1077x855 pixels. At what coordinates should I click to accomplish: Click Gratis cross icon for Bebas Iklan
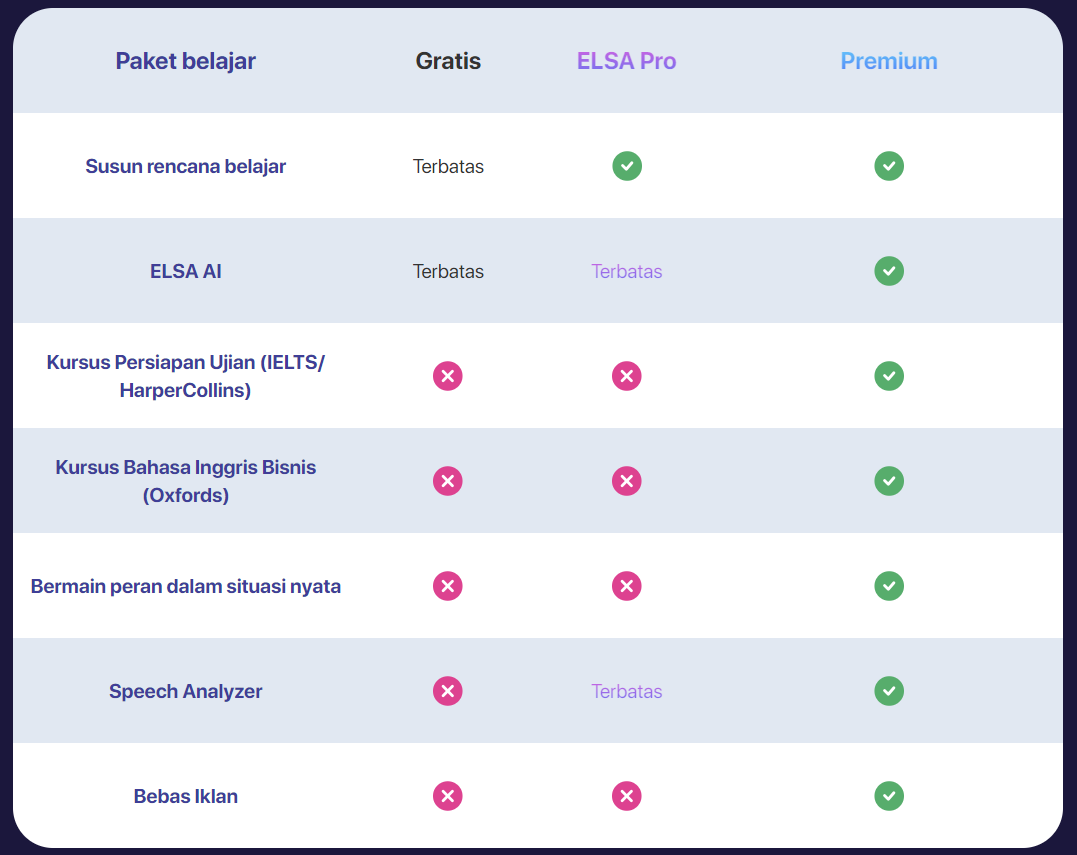click(448, 796)
